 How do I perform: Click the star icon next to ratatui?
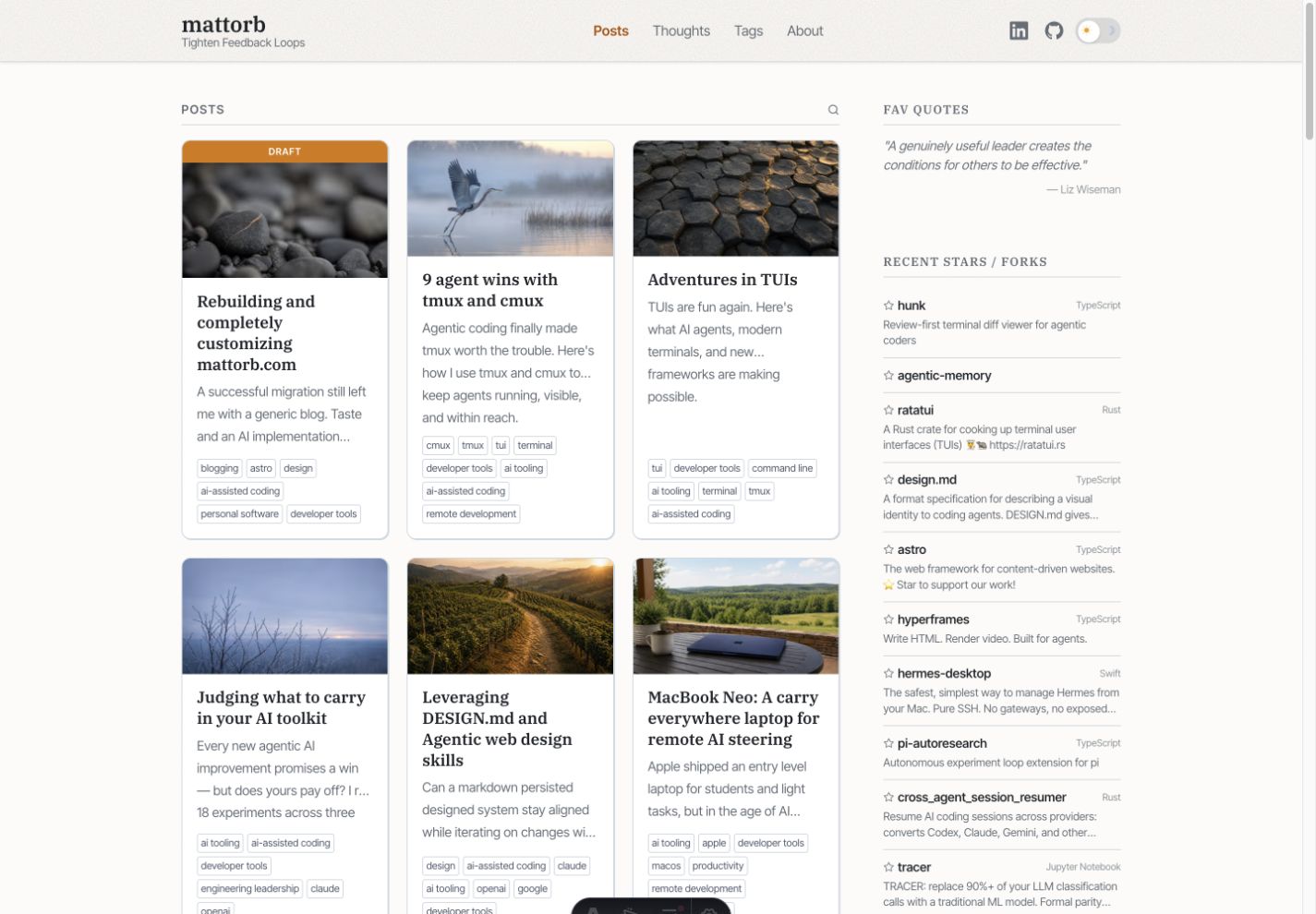point(888,410)
